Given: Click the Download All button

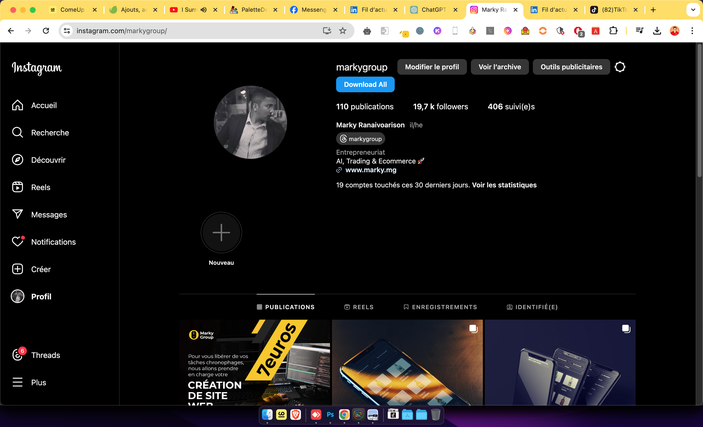Looking at the screenshot, I should (x=365, y=85).
